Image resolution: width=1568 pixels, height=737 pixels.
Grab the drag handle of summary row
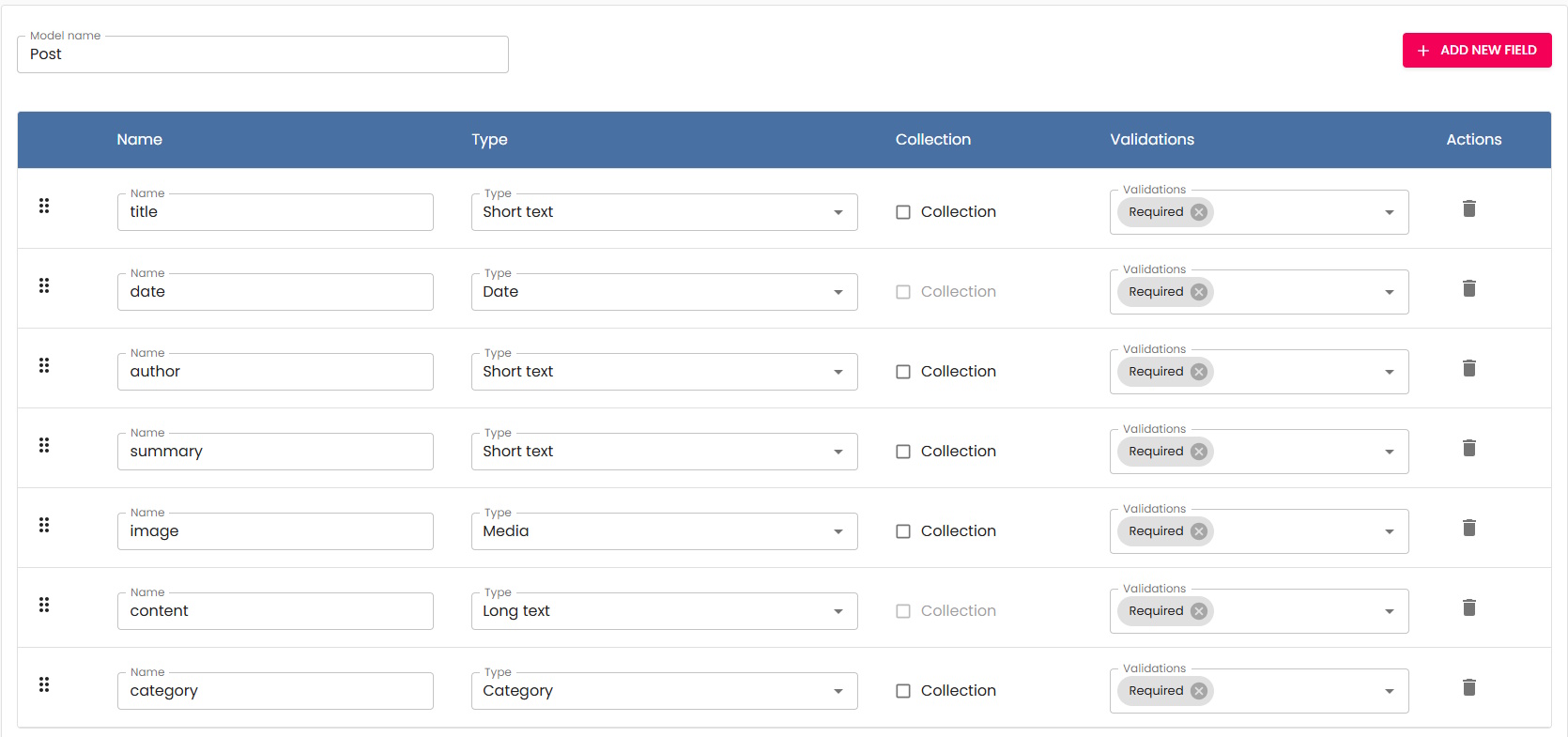44,445
